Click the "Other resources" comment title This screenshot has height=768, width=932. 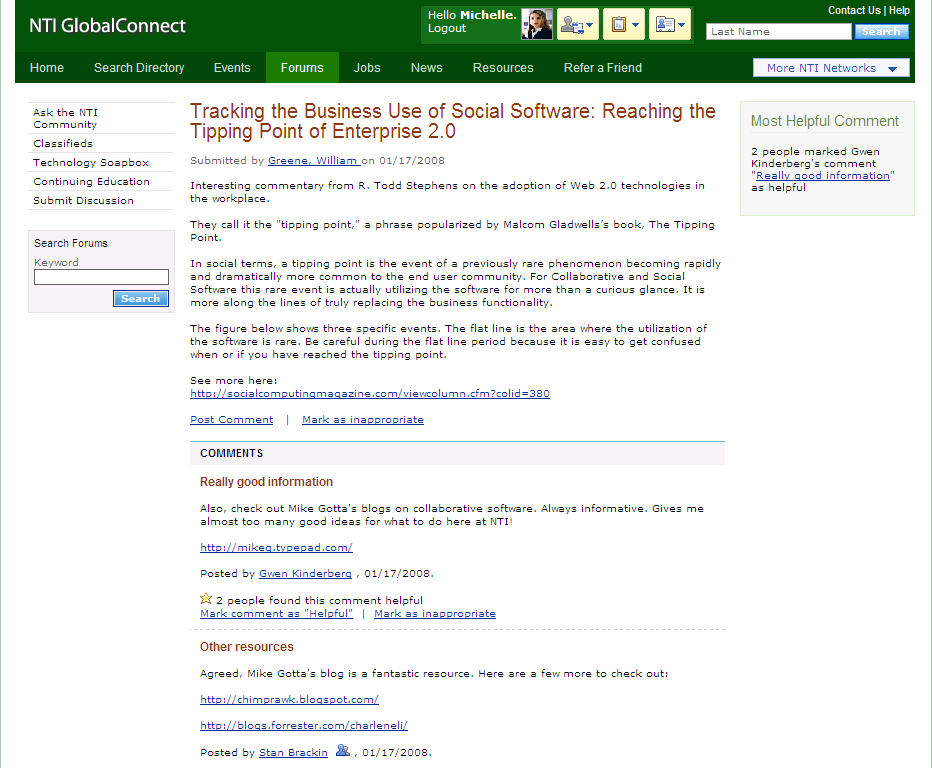[247, 647]
